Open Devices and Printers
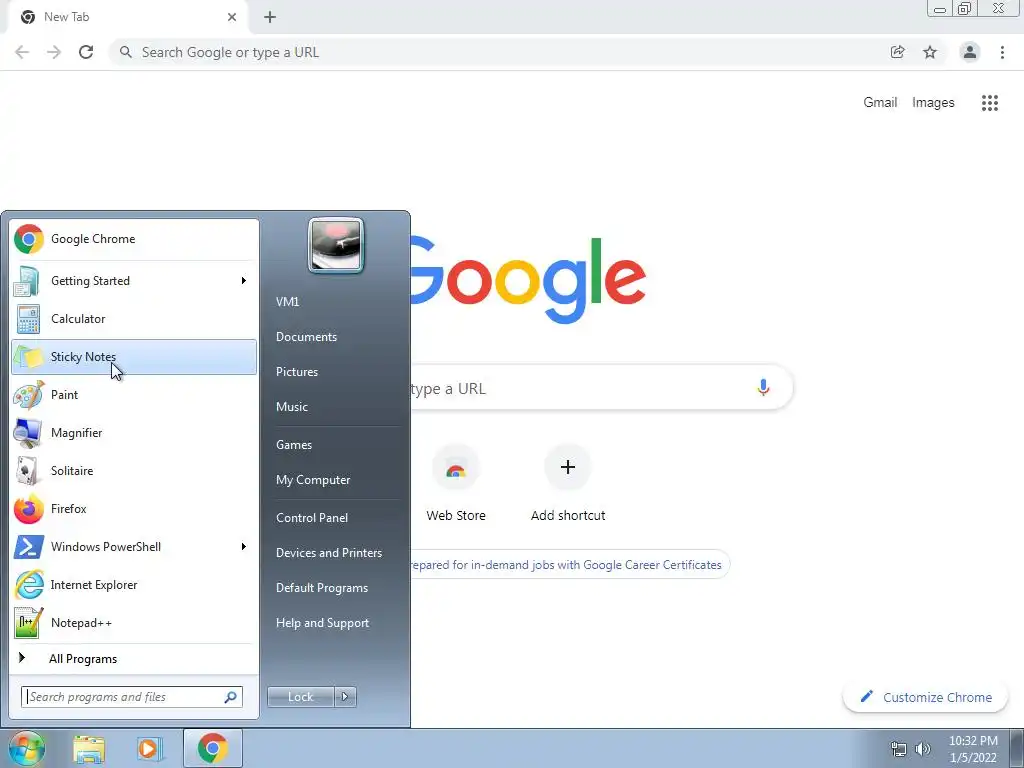1024x768 pixels. (x=329, y=553)
